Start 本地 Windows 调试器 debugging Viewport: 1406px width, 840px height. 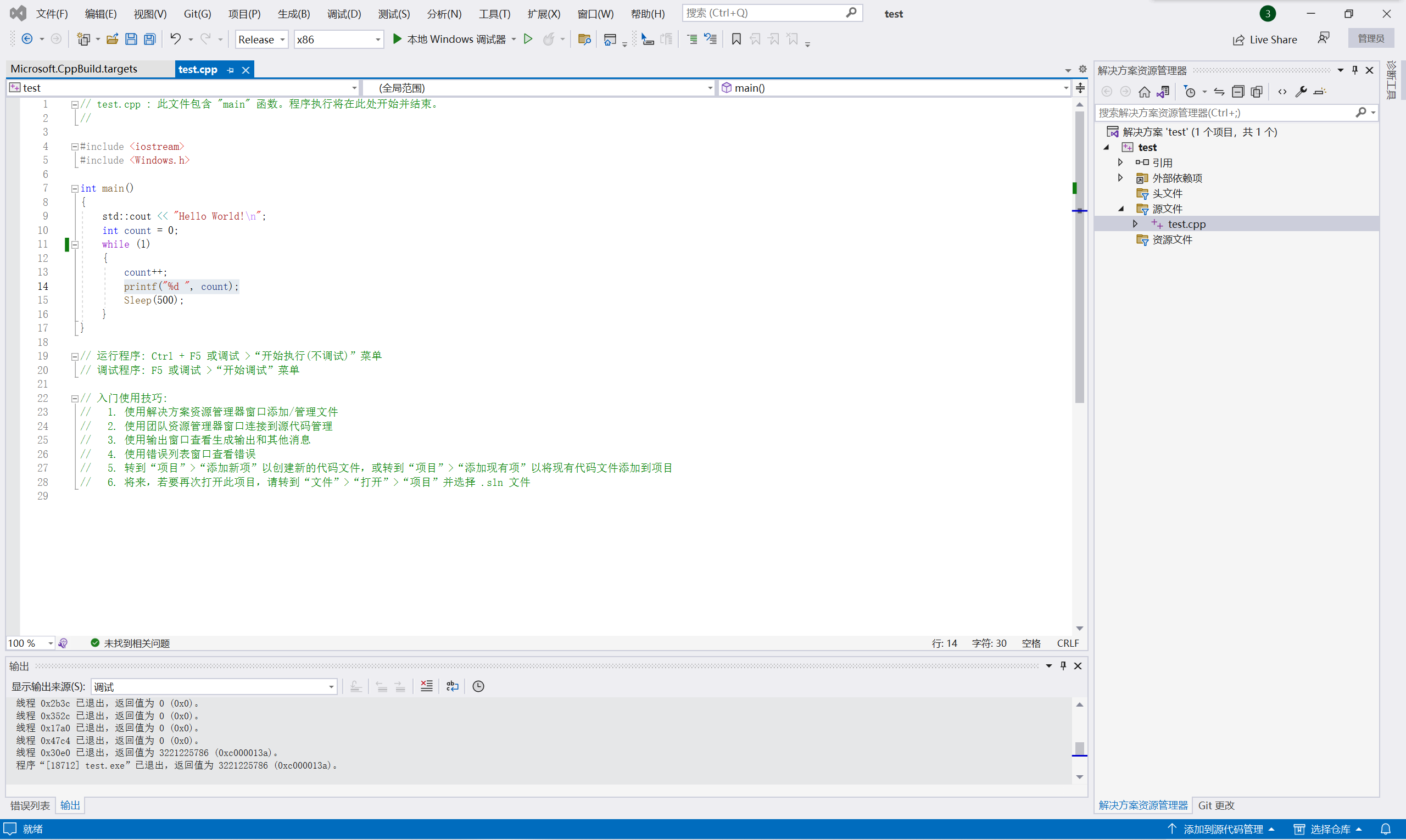click(x=449, y=39)
